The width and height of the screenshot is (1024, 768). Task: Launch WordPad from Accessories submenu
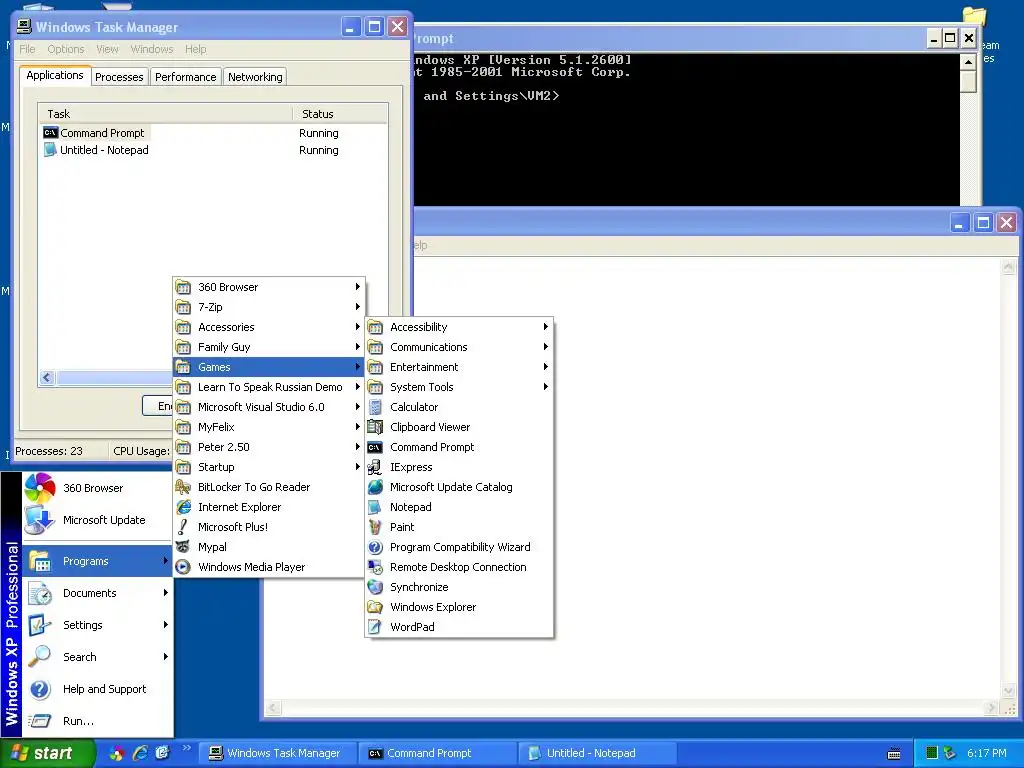[x=460, y=627]
